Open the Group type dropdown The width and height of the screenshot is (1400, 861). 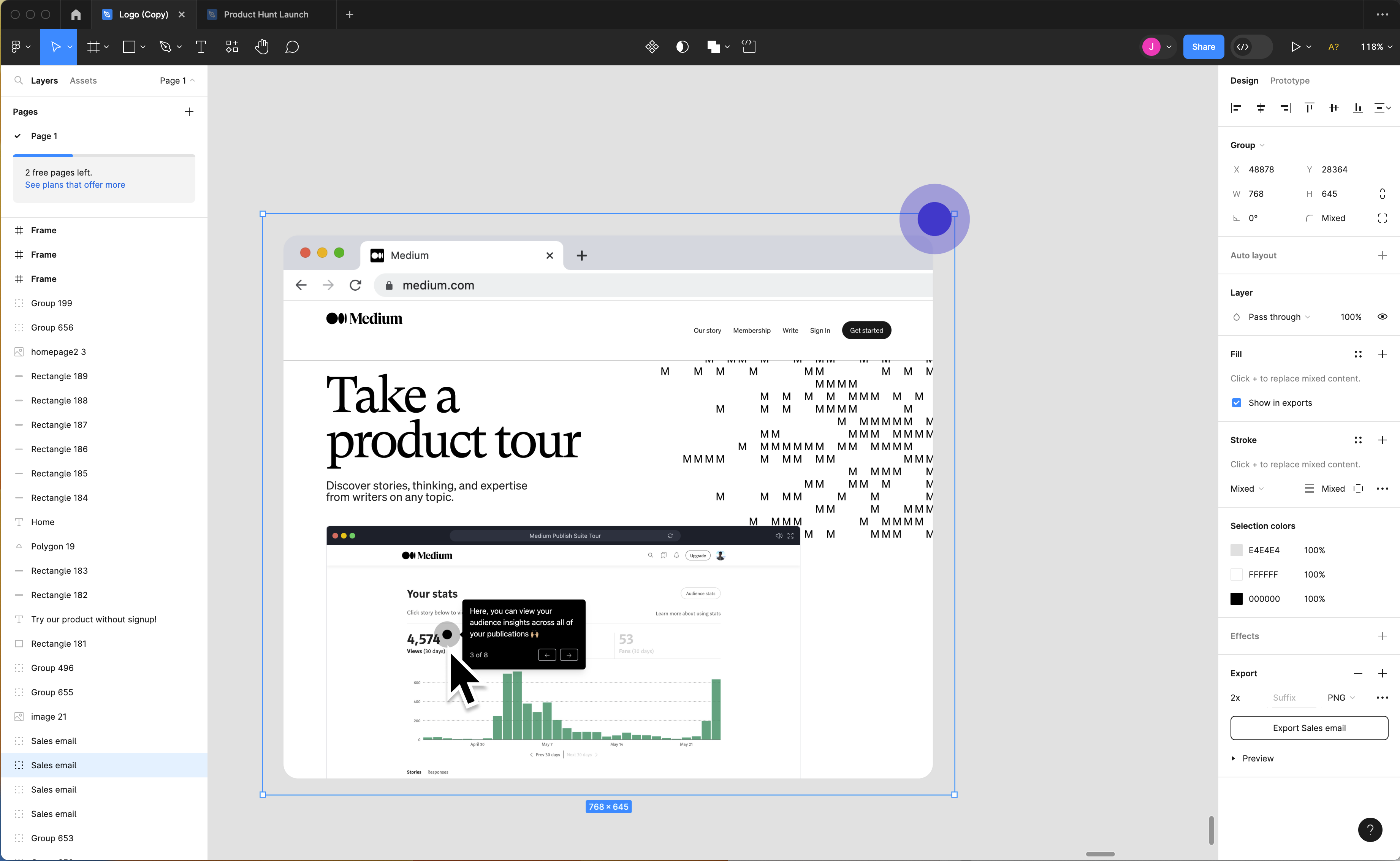pyautogui.click(x=1247, y=145)
